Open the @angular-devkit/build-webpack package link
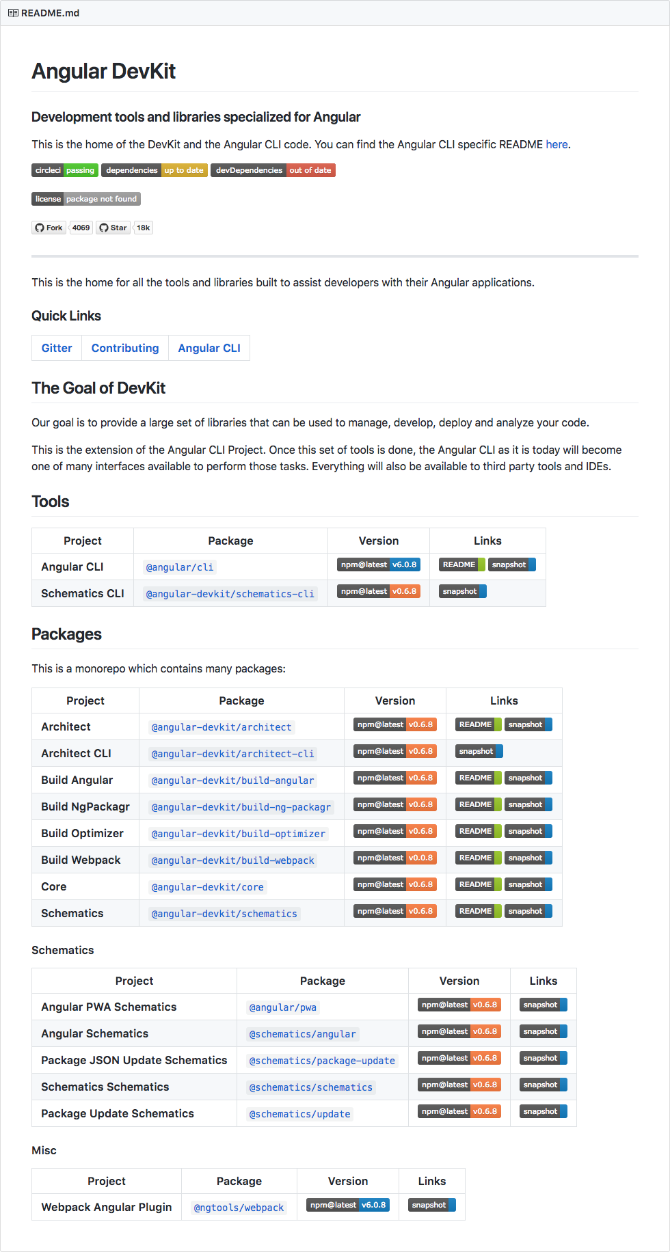 (x=233, y=860)
